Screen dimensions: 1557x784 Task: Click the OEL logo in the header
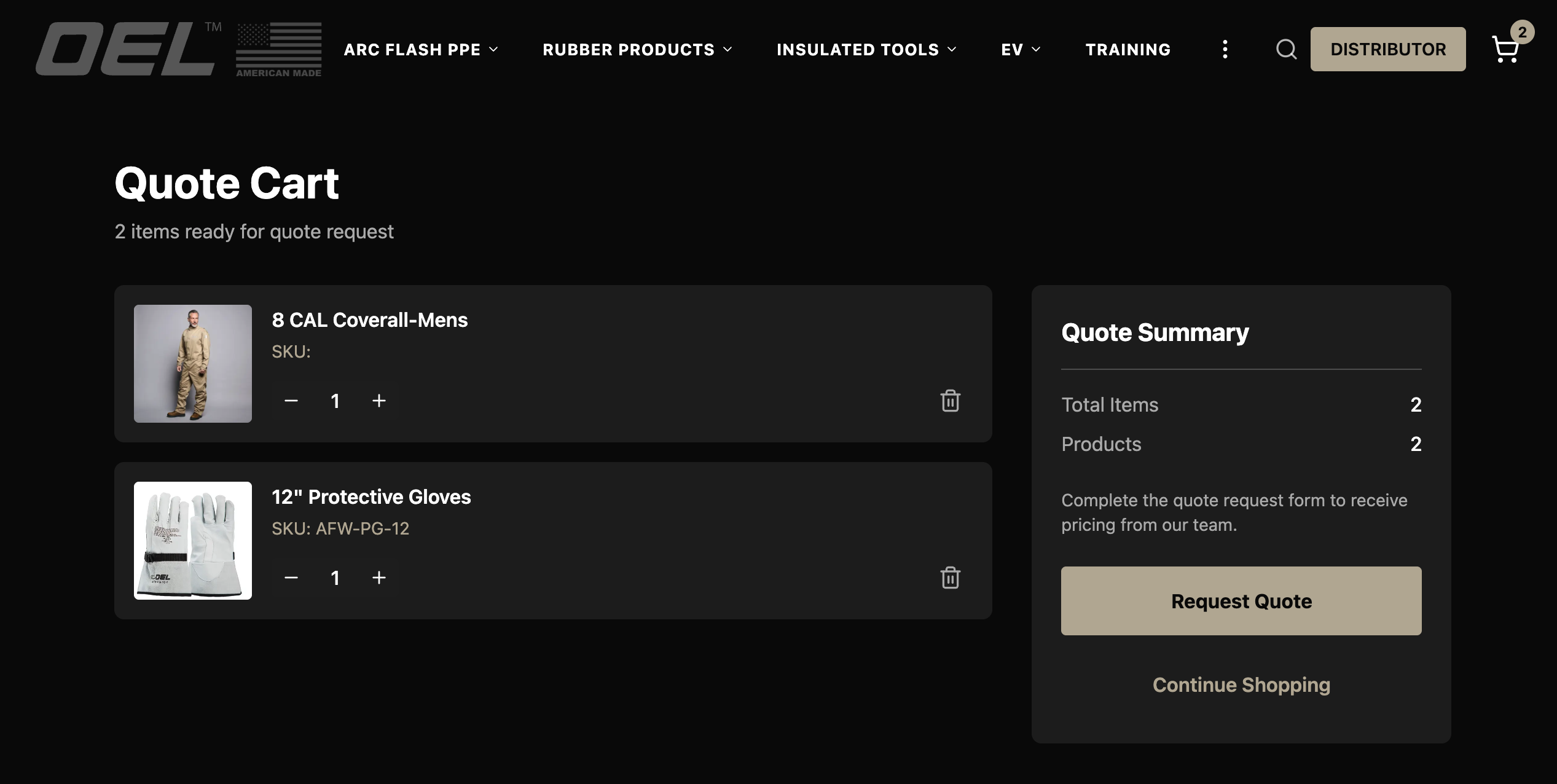pyautogui.click(x=128, y=49)
